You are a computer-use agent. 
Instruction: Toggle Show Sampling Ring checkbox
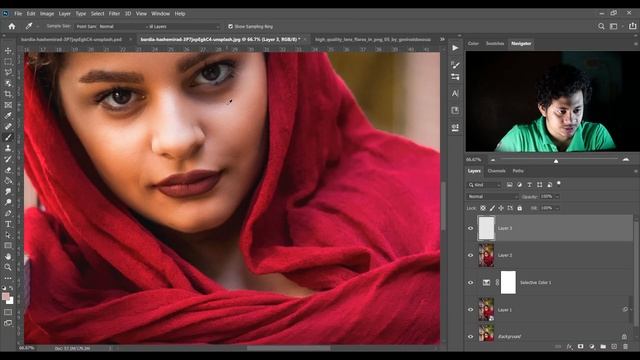[x=230, y=26]
